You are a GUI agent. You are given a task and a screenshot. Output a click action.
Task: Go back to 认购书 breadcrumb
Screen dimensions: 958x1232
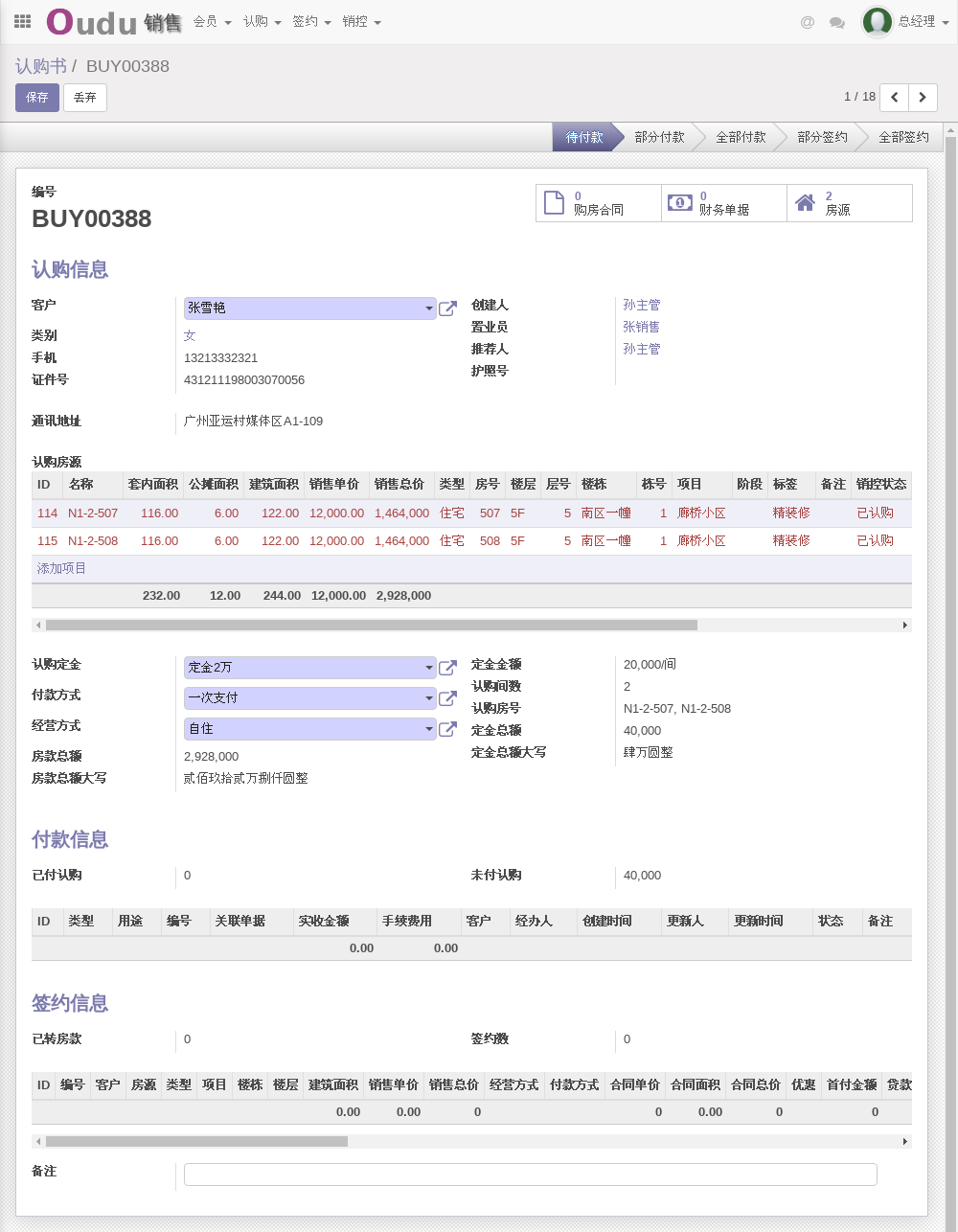click(41, 66)
